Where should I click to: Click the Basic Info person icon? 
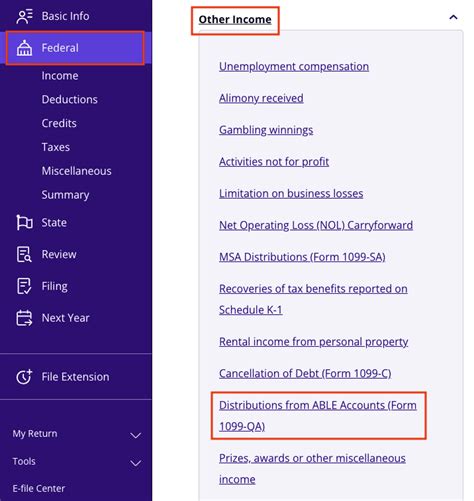click(24, 16)
